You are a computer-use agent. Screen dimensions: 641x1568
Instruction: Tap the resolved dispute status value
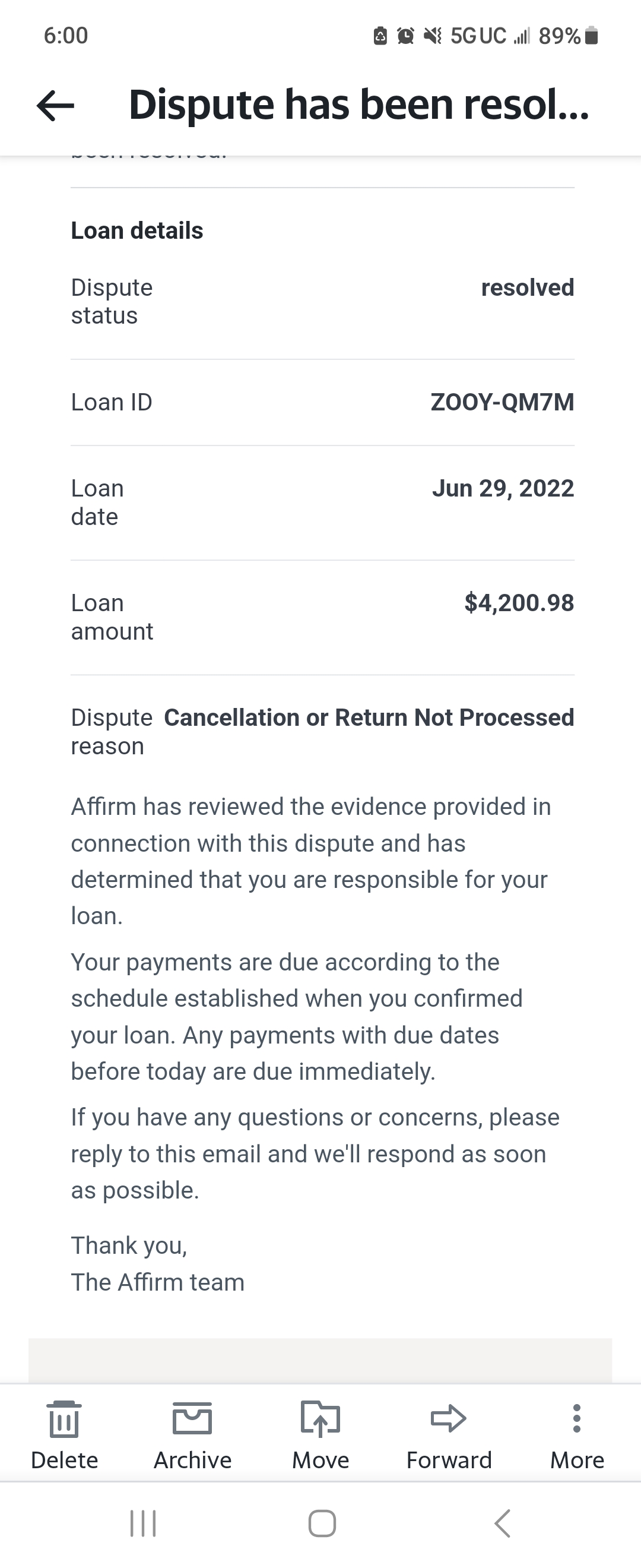pos(527,287)
